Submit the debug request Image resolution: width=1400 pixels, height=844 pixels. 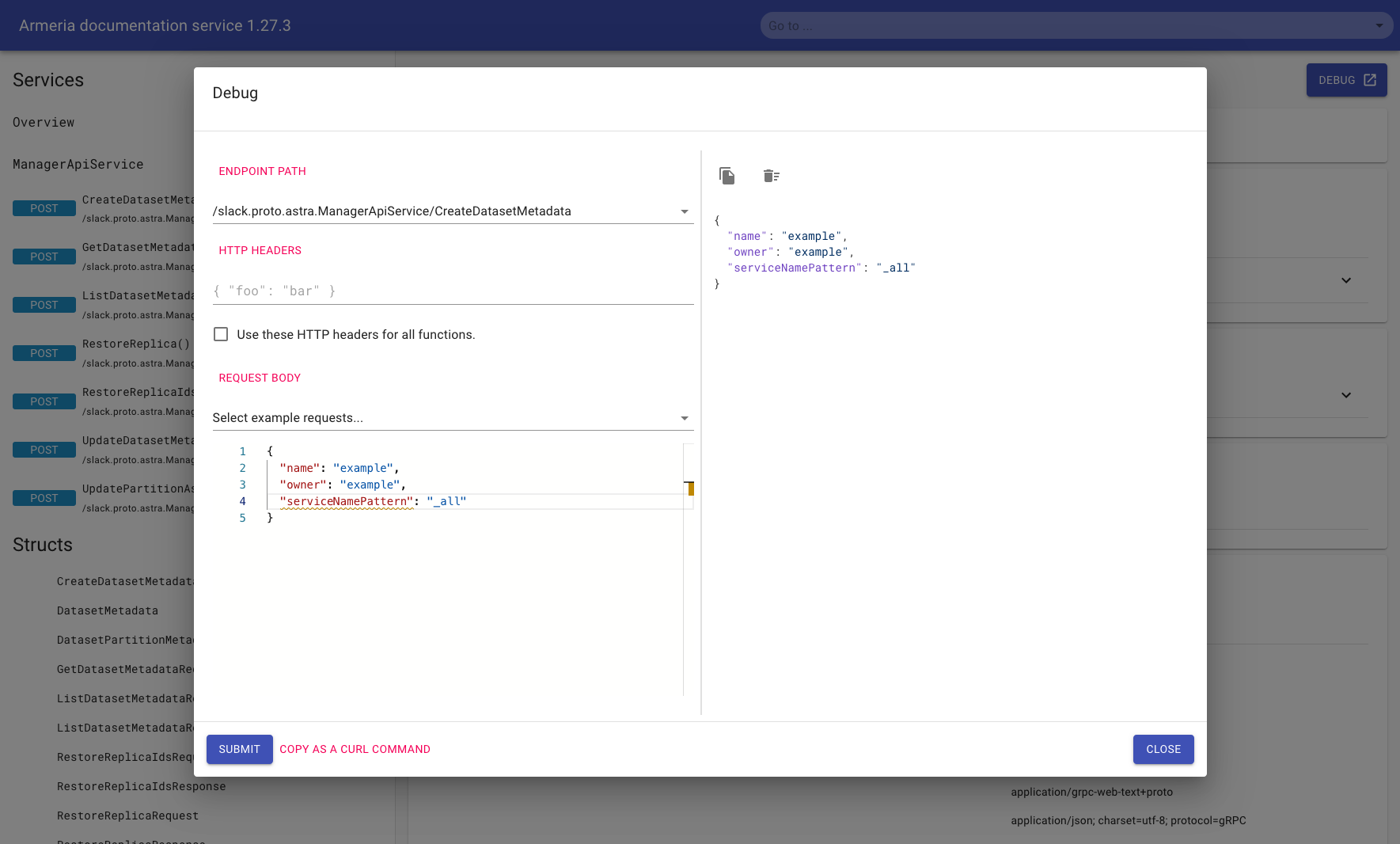pos(239,749)
